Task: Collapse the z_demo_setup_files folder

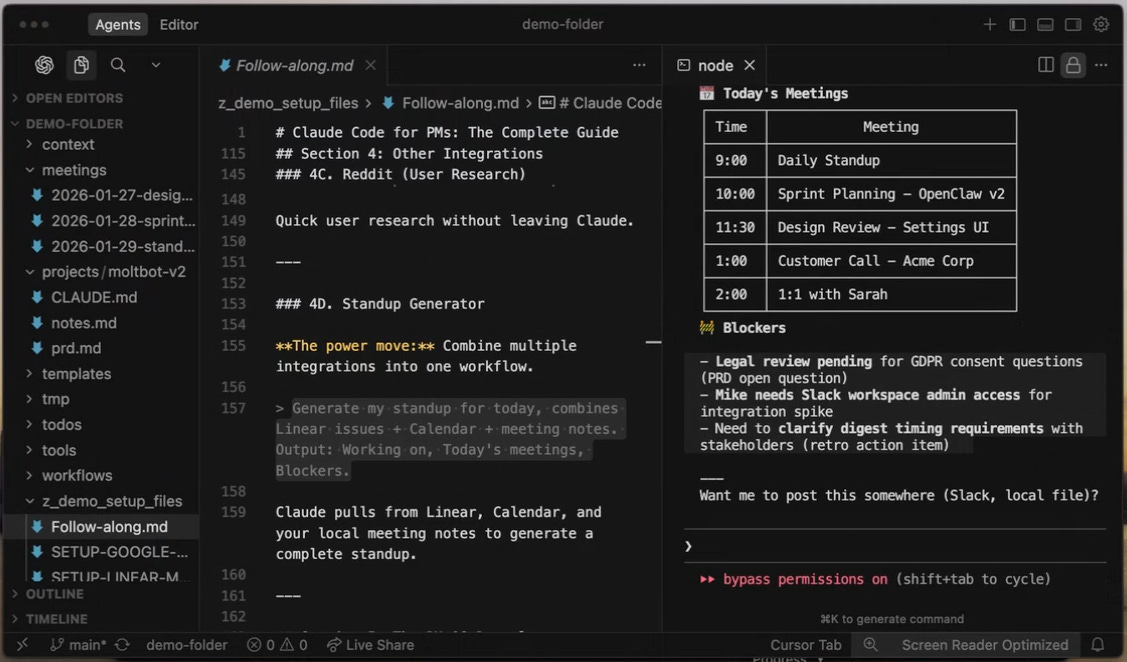Action: tap(111, 501)
